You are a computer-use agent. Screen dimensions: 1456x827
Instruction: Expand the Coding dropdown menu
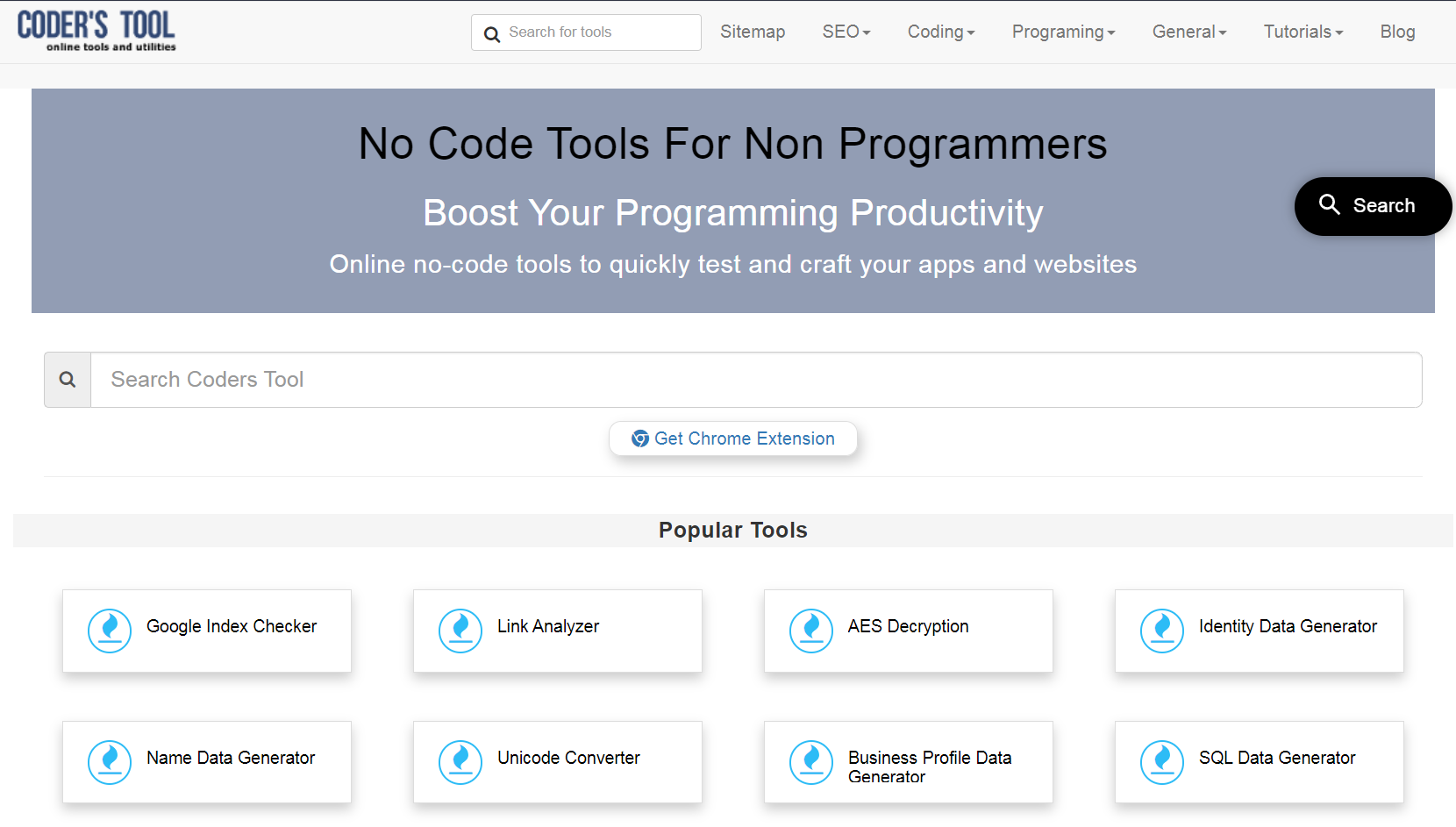click(x=940, y=32)
